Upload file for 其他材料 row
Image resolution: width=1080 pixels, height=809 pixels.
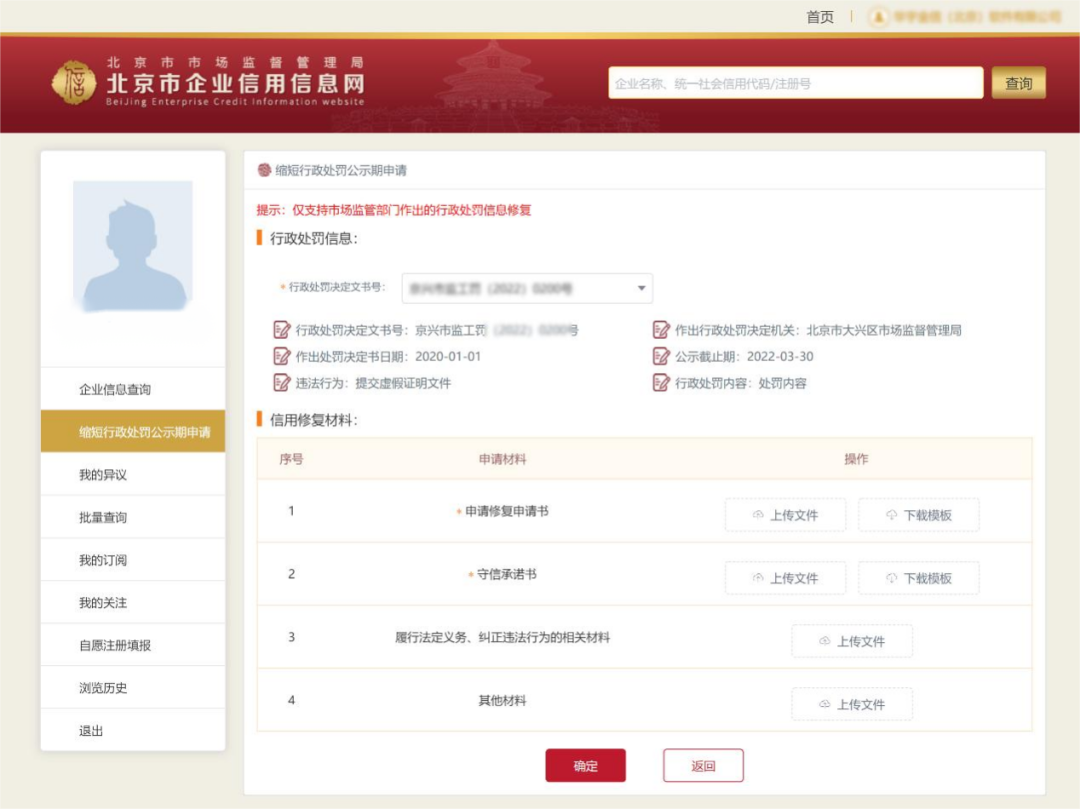tap(851, 704)
